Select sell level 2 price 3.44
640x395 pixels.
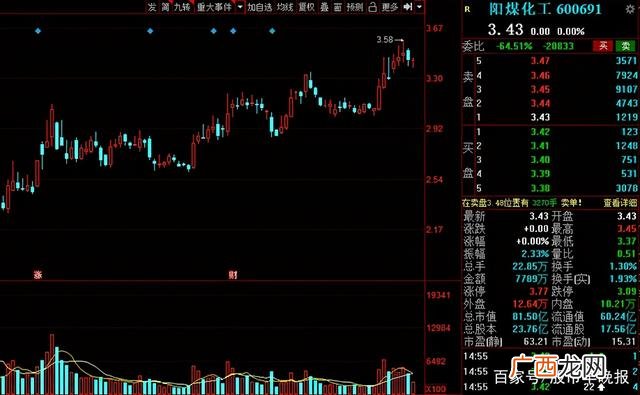(x=540, y=103)
